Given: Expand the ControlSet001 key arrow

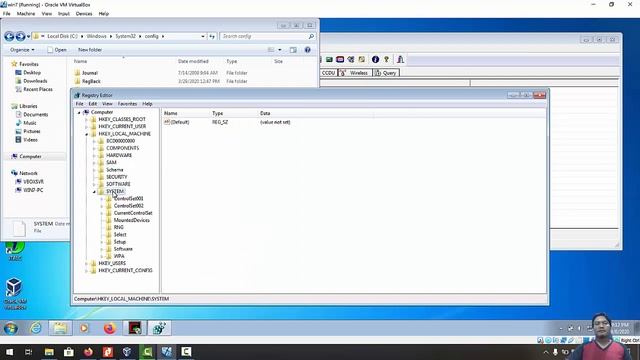Looking at the screenshot, I should pos(102,199).
